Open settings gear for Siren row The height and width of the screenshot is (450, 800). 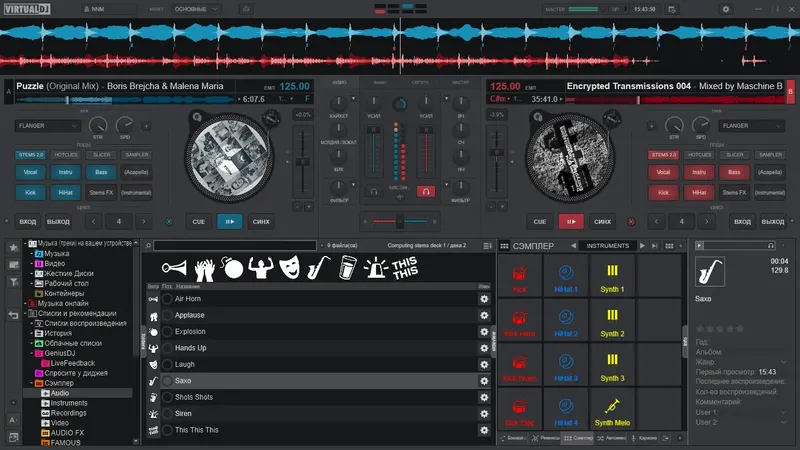(x=484, y=414)
